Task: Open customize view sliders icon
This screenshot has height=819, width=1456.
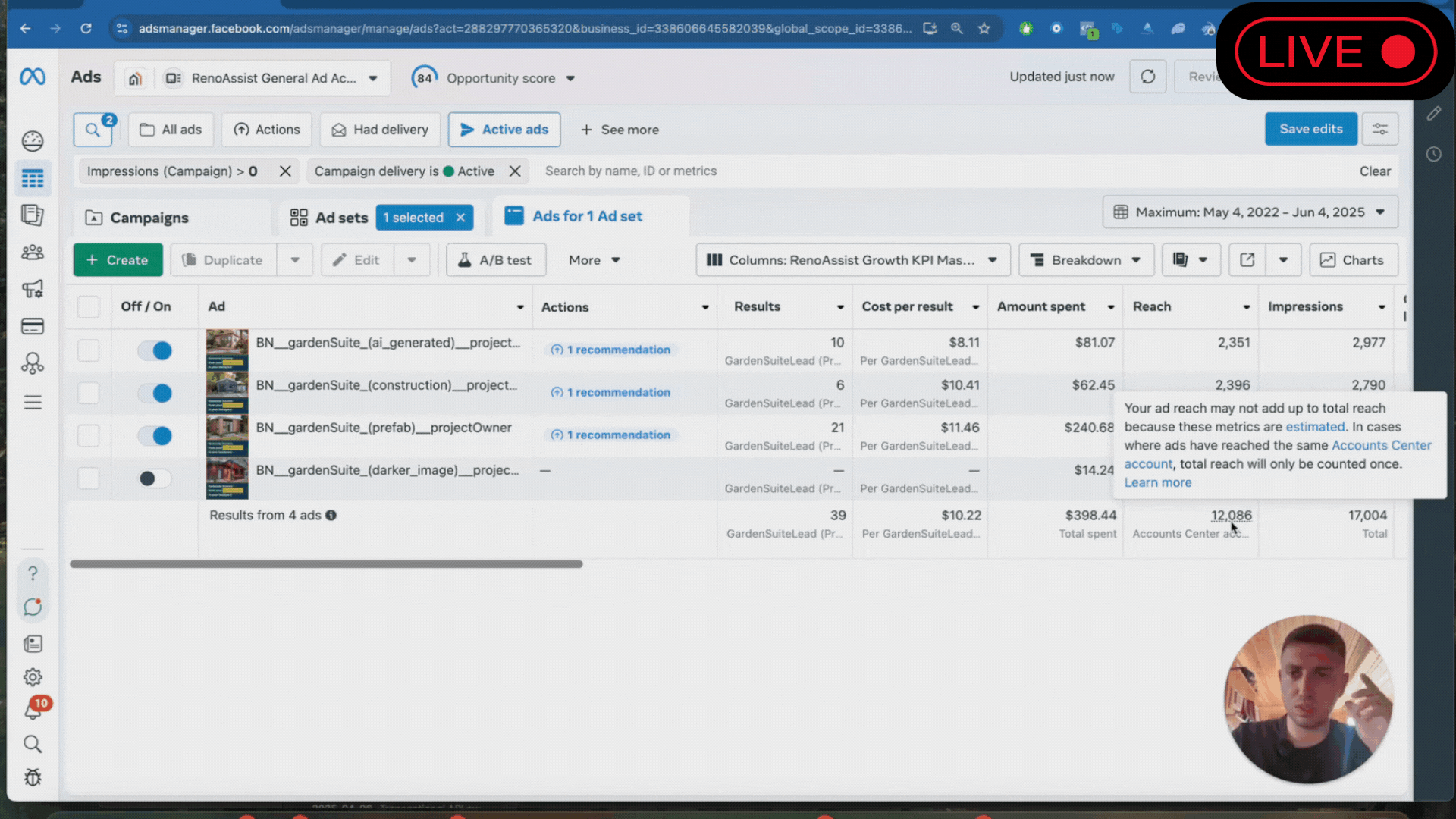Action: click(x=1380, y=129)
